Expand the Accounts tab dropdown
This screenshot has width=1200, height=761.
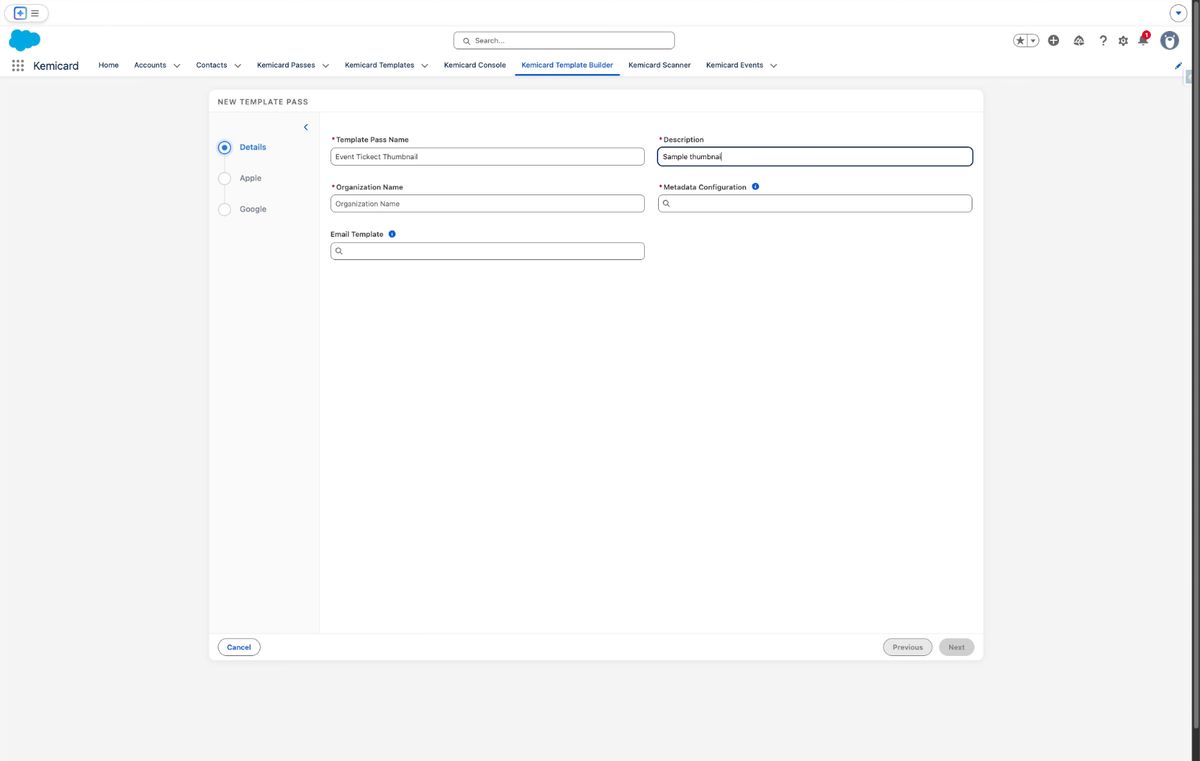coord(177,66)
